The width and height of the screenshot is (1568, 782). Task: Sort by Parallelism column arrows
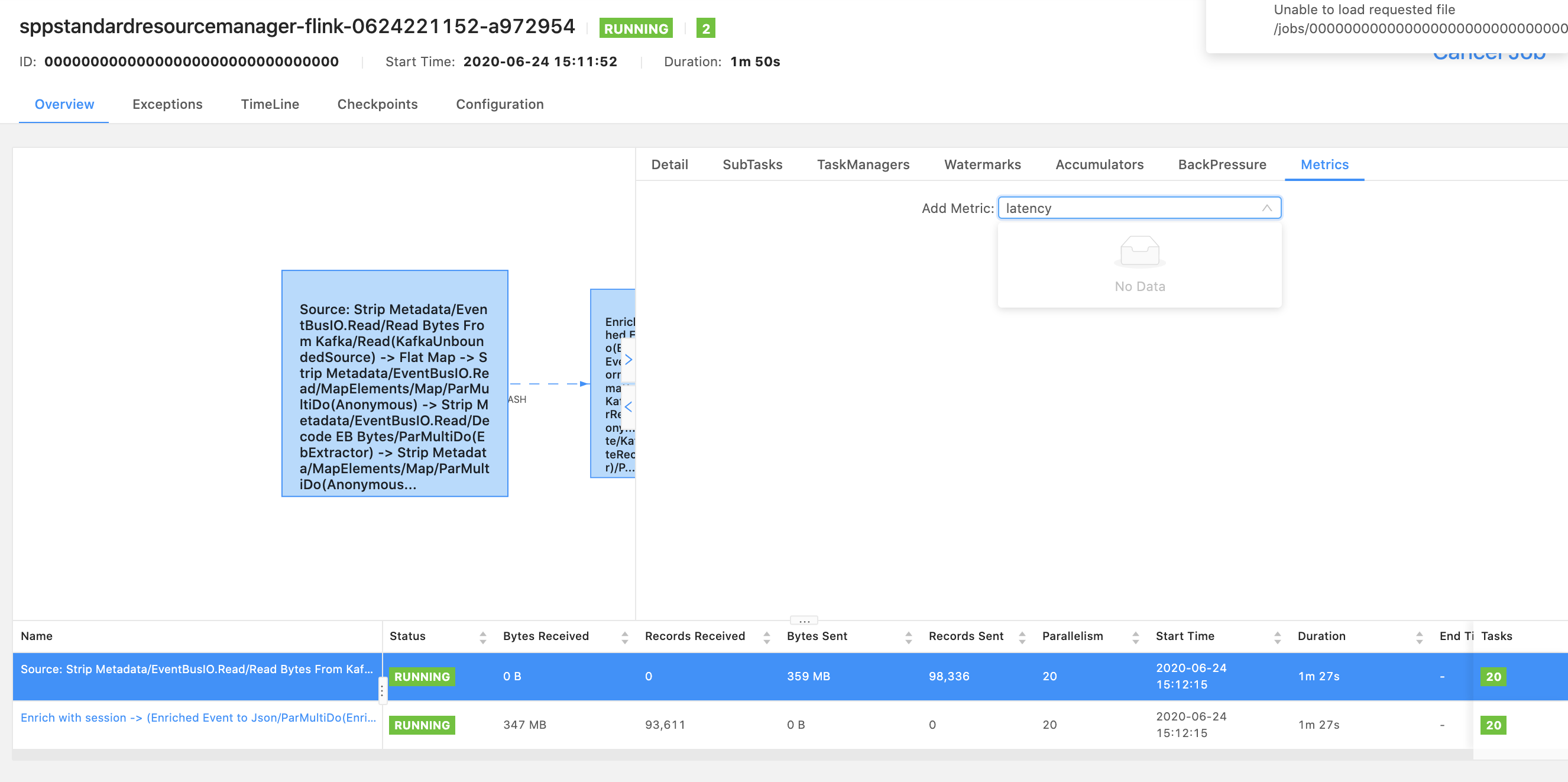[x=1135, y=637]
